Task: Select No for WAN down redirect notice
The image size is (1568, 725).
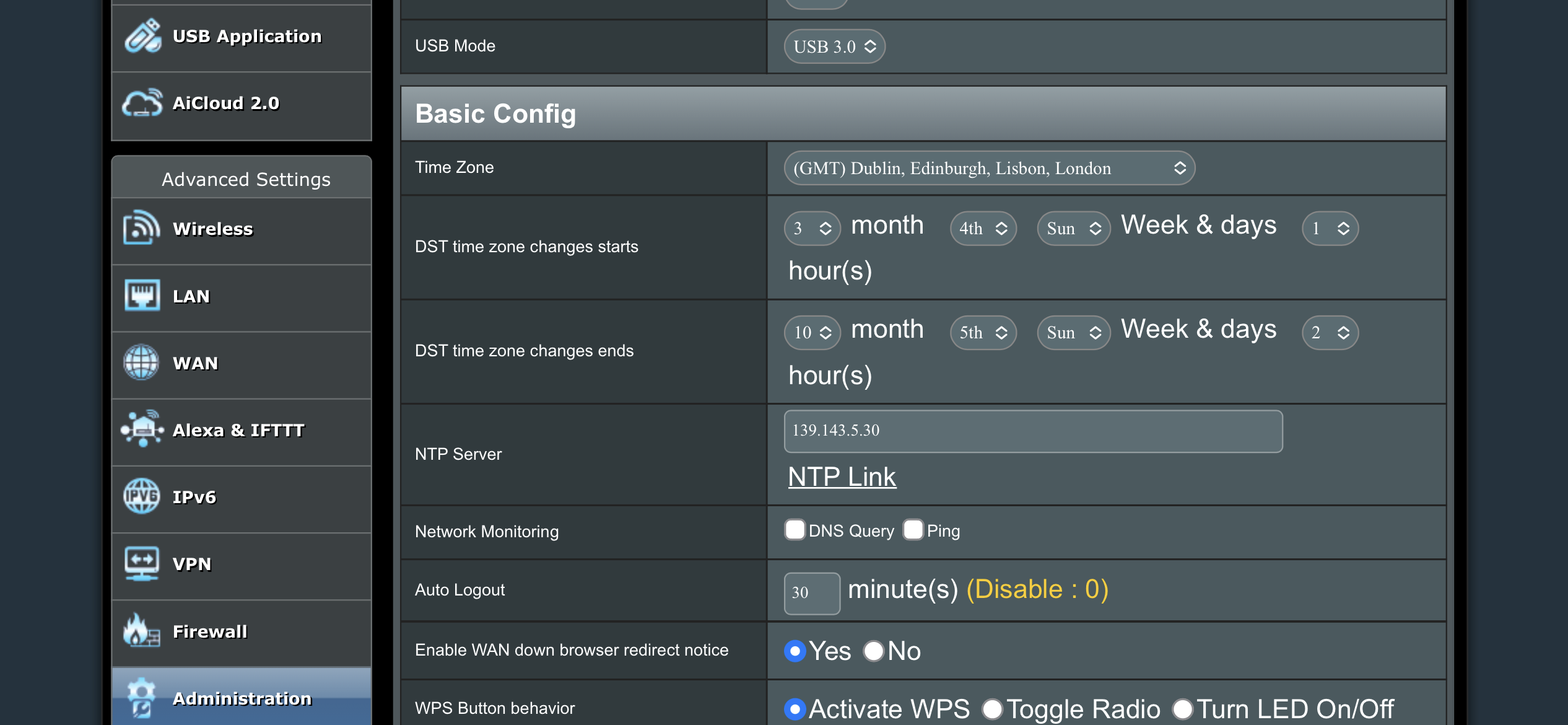Action: (x=873, y=651)
